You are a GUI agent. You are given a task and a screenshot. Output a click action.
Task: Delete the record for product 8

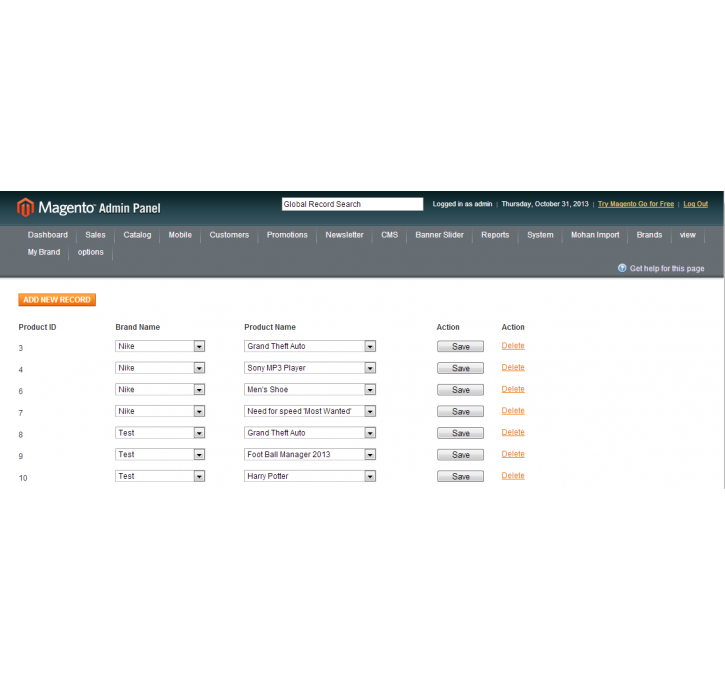point(513,433)
